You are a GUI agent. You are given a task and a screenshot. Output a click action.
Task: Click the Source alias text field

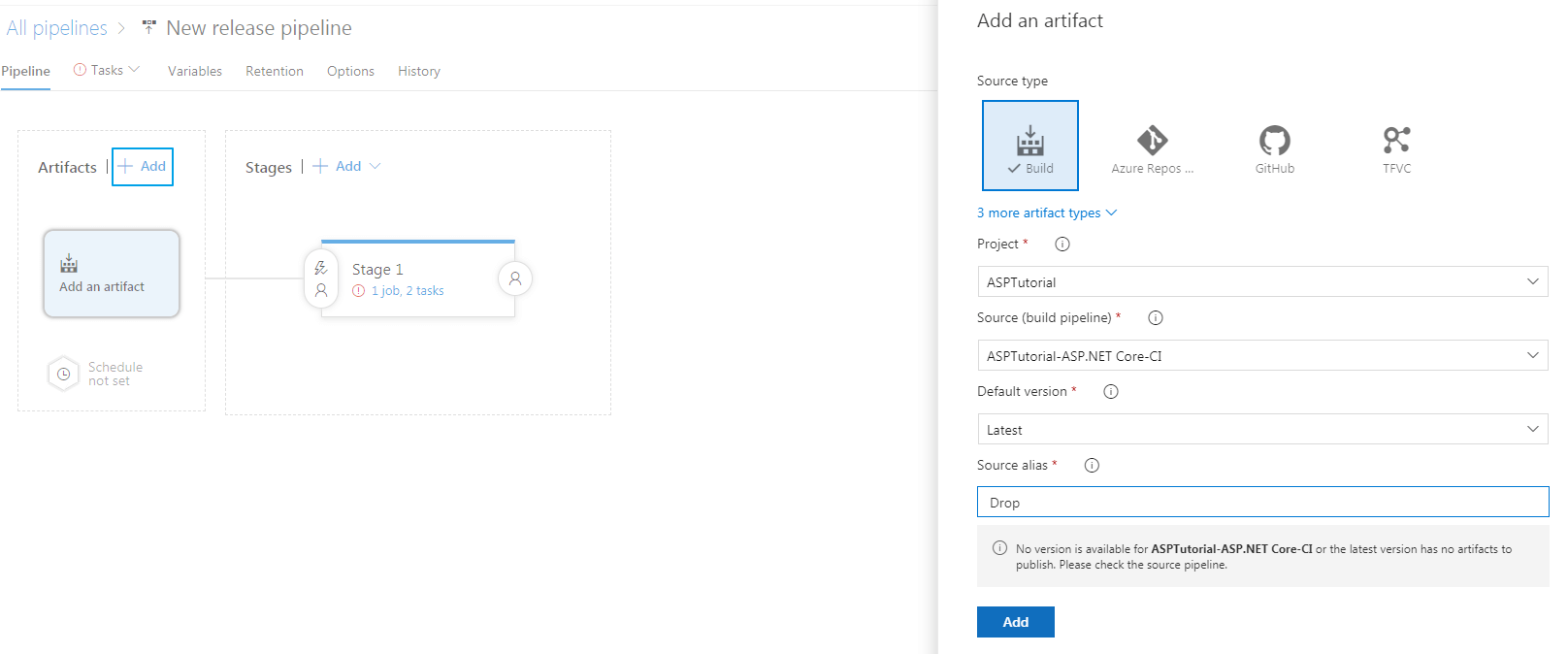(x=1262, y=503)
